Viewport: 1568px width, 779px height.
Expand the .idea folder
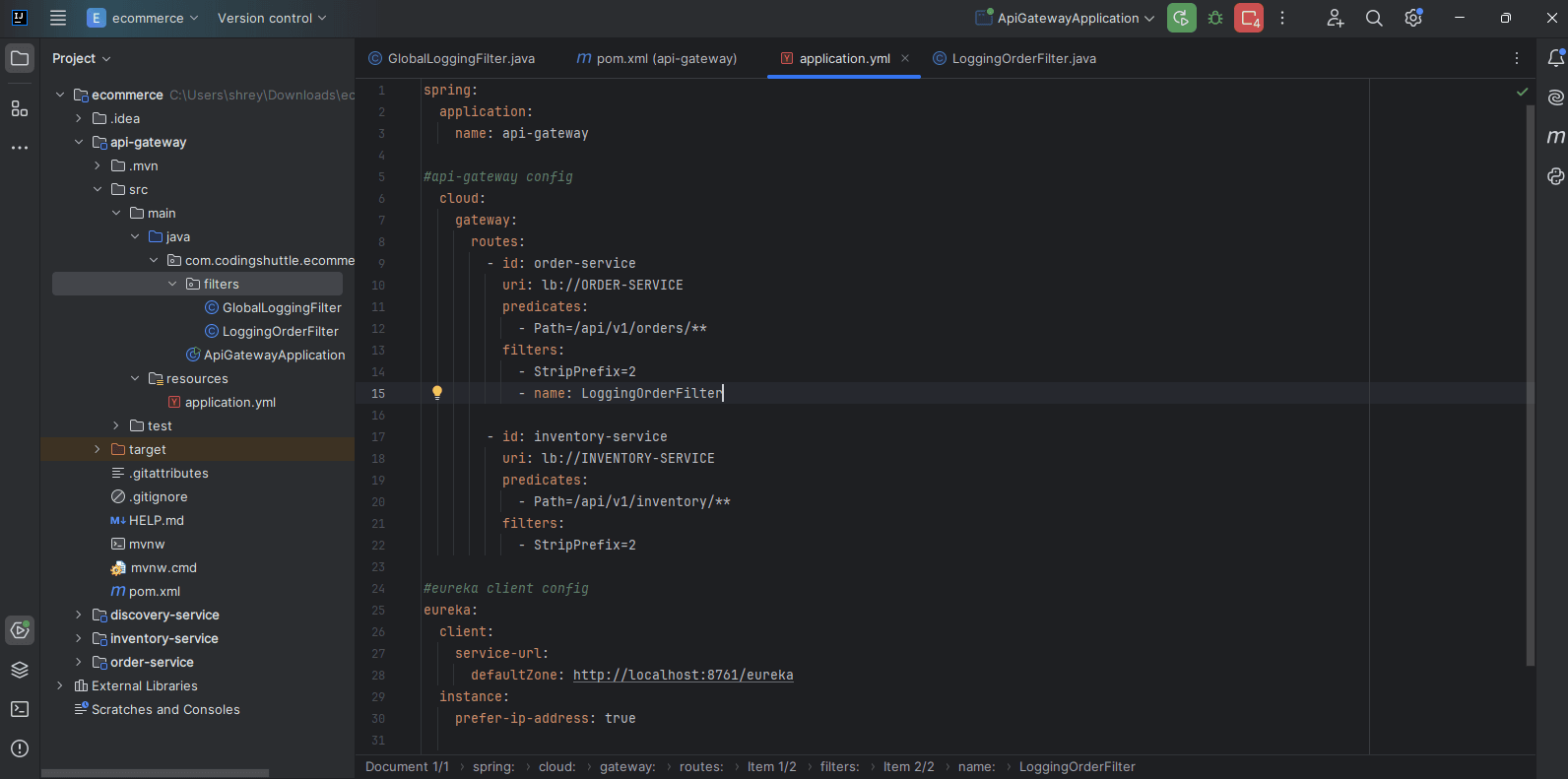79,118
